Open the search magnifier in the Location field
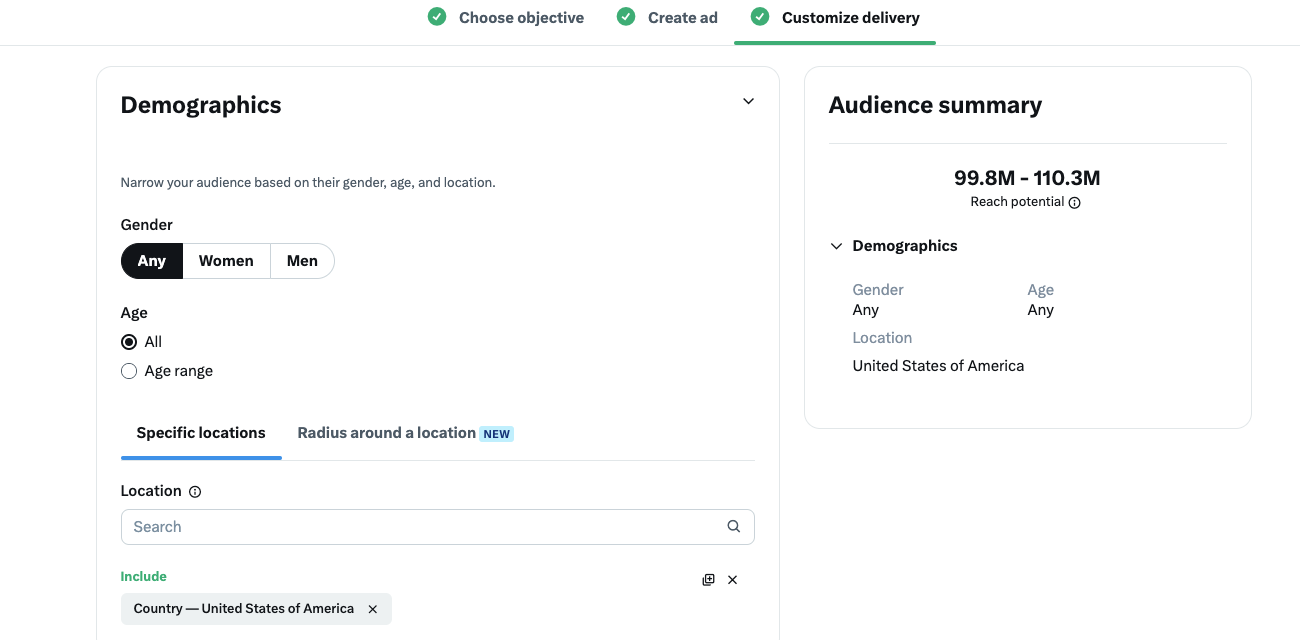This screenshot has width=1300, height=640. tap(733, 526)
